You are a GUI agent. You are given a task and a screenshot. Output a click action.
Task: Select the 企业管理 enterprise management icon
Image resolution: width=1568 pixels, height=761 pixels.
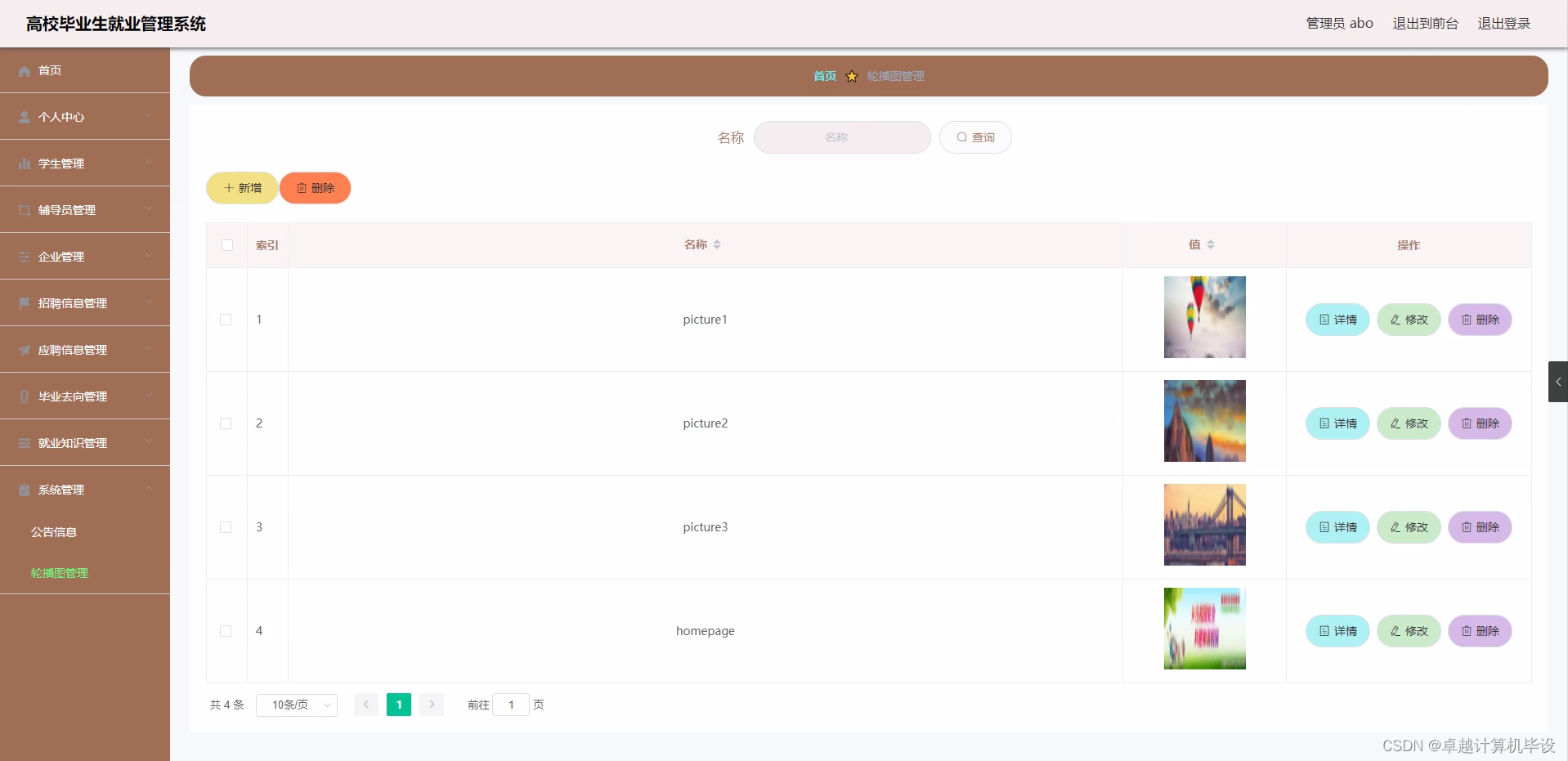(x=24, y=256)
